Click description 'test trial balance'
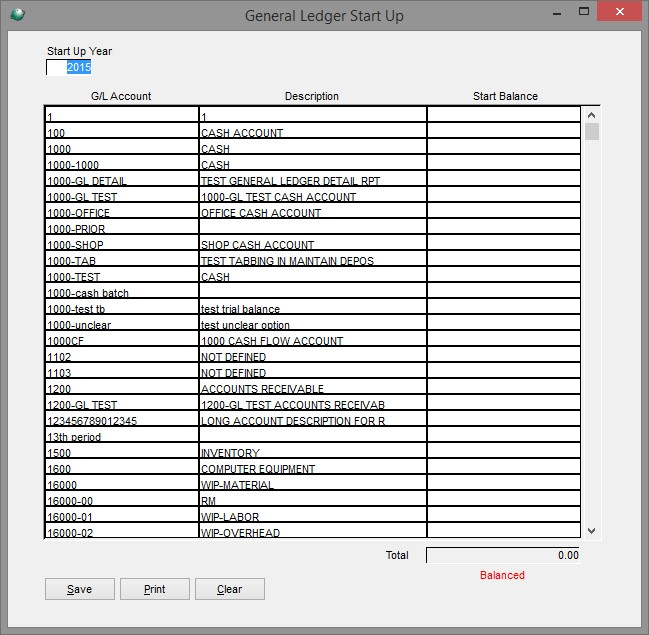The image size is (649, 635). (313, 307)
